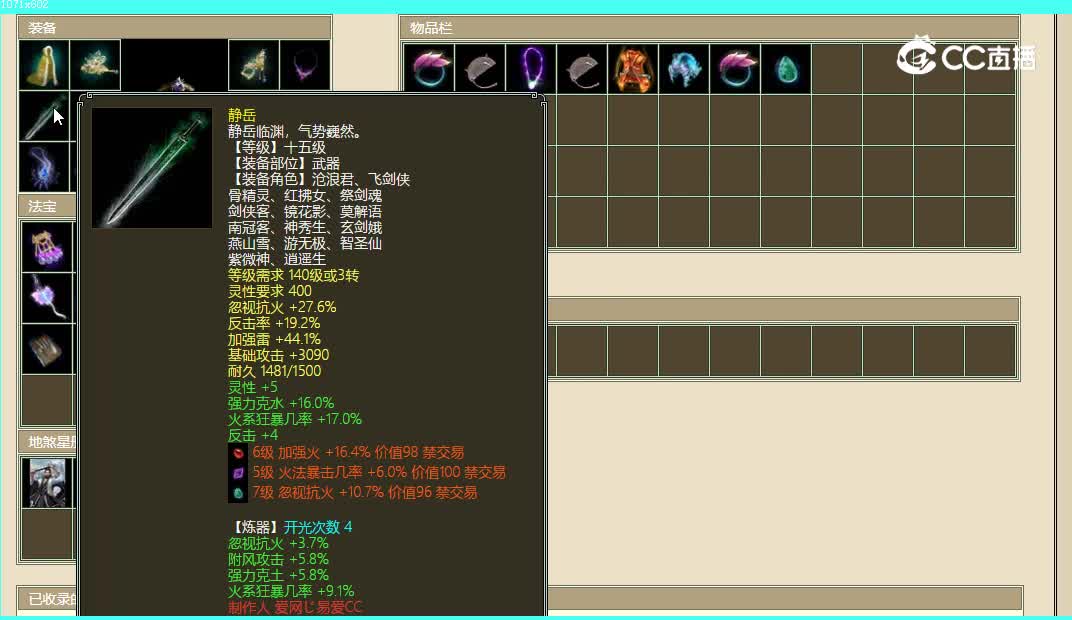The height and width of the screenshot is (620, 1072).
Task: Click the line 紫微神、逍遥生
Action: tap(277, 259)
